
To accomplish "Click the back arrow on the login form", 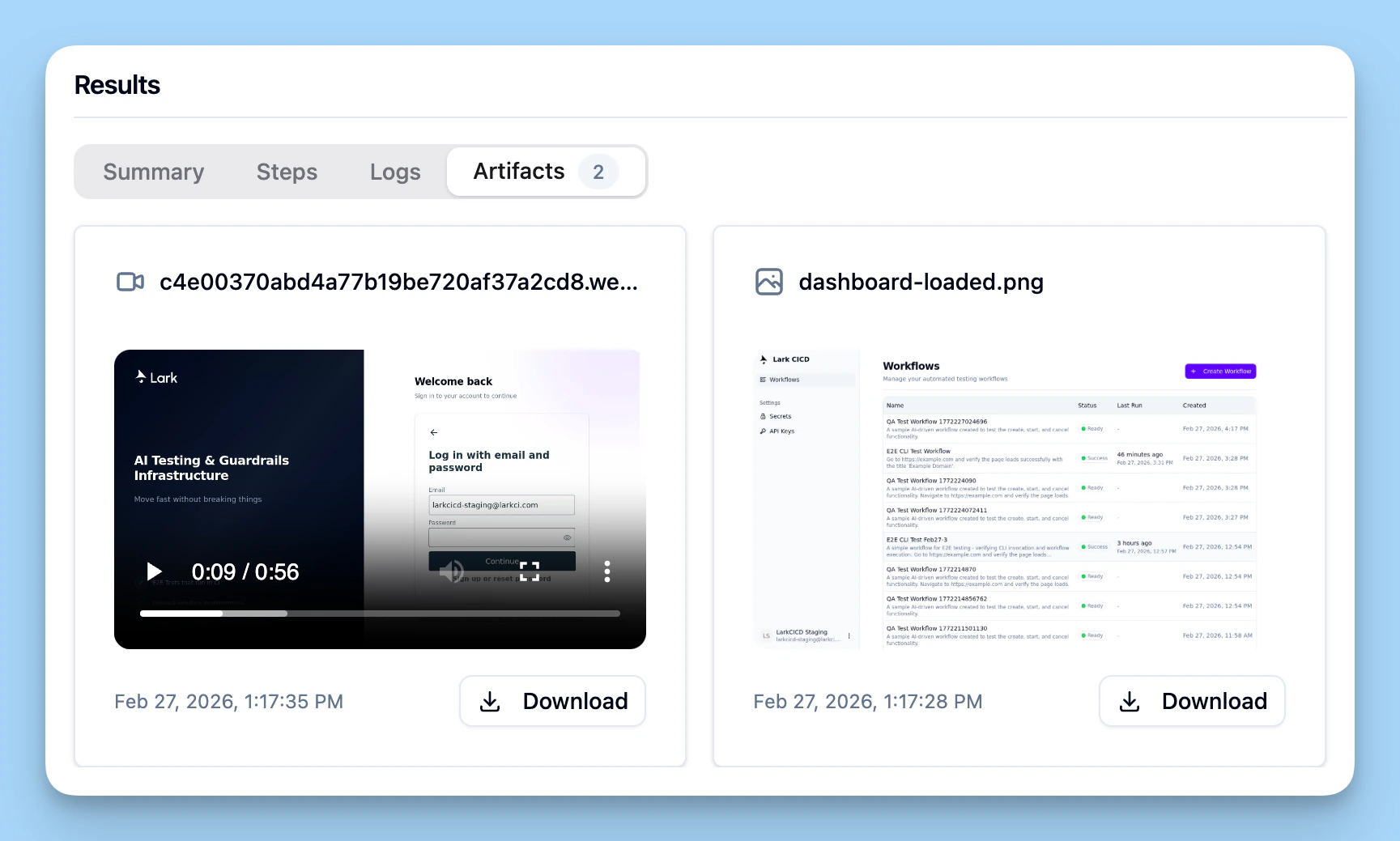I will (433, 432).
